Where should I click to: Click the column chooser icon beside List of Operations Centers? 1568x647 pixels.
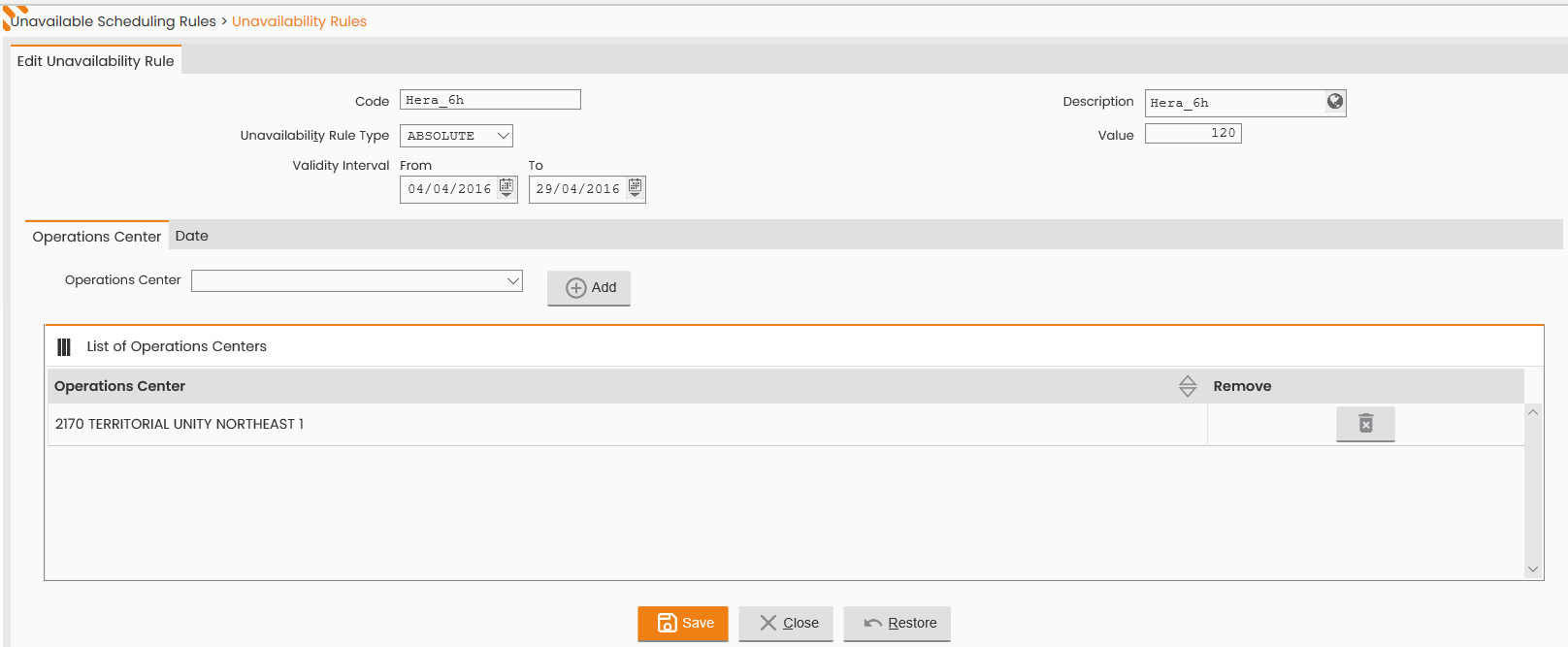pyautogui.click(x=64, y=347)
